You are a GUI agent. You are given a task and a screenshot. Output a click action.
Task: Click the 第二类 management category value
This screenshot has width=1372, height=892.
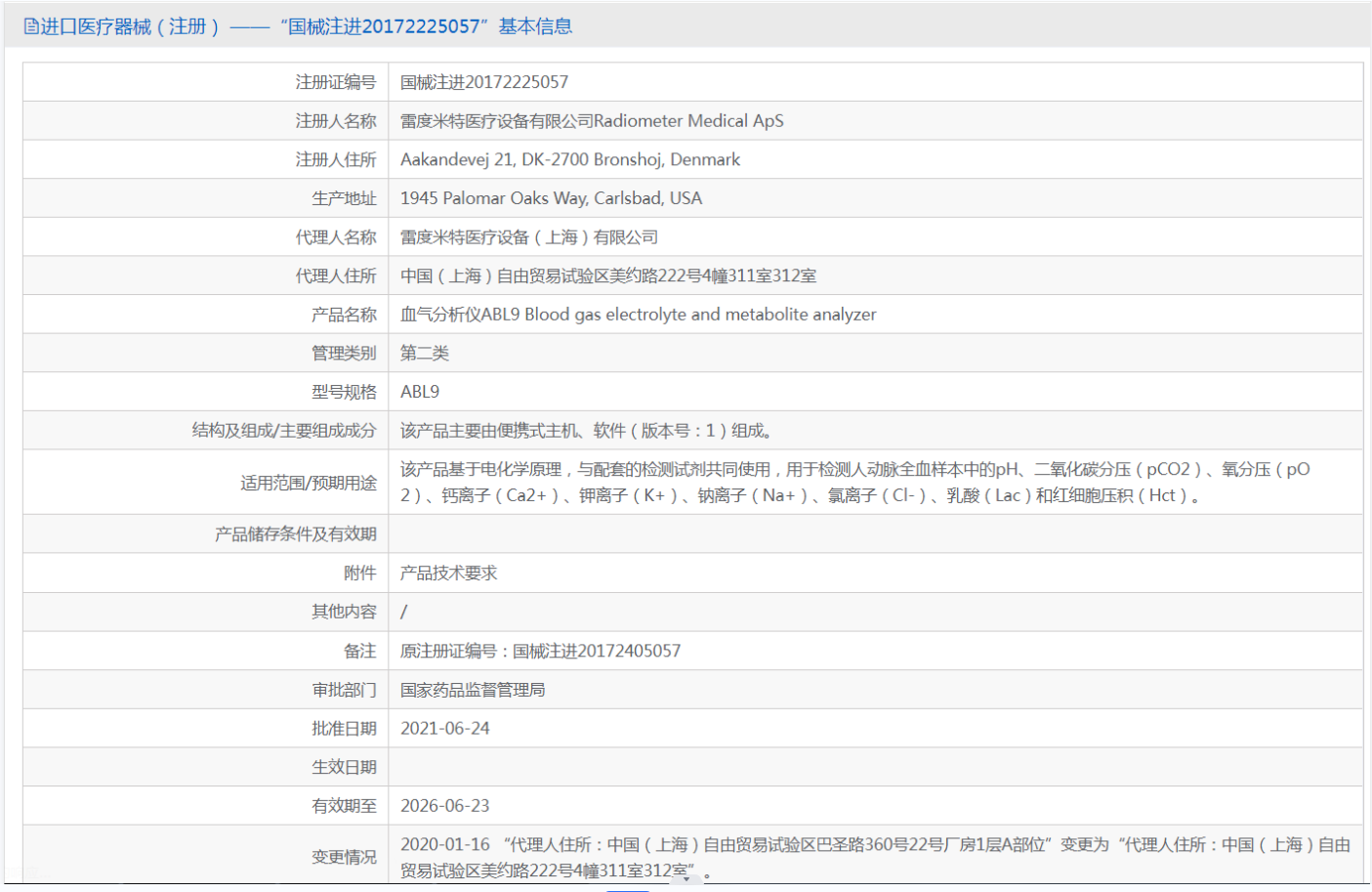[424, 353]
